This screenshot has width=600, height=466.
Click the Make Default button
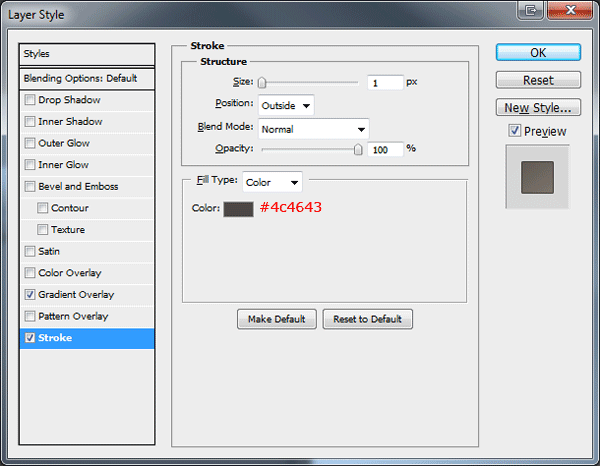point(277,319)
